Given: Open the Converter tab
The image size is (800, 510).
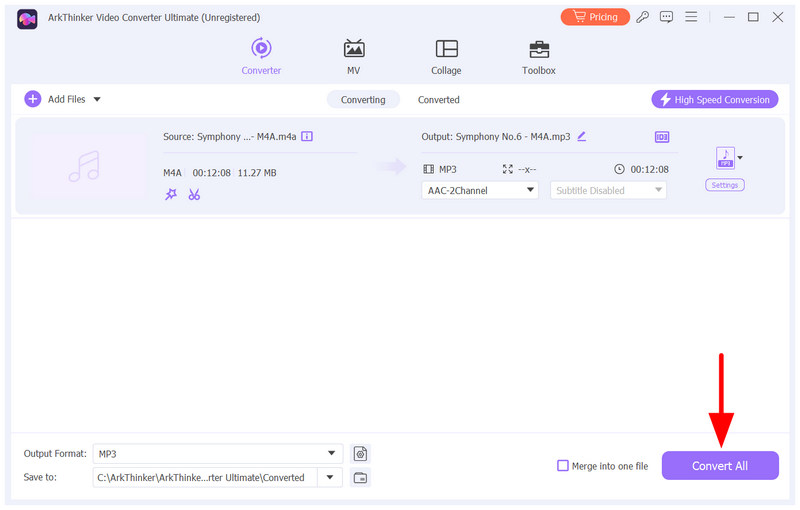Looking at the screenshot, I should click(261, 56).
